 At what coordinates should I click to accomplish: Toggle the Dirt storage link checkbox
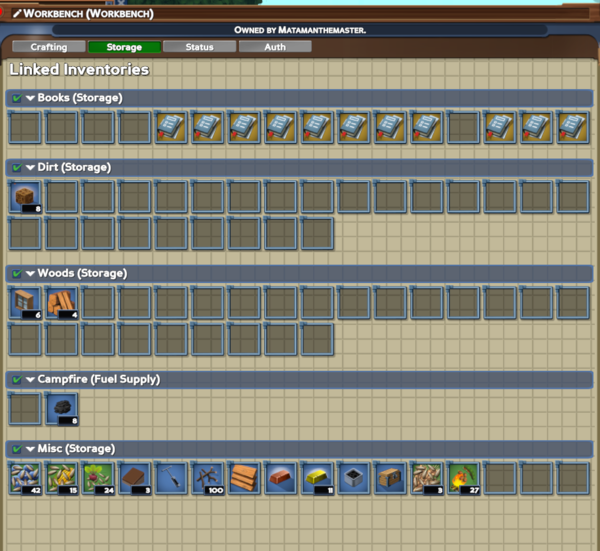(17, 168)
